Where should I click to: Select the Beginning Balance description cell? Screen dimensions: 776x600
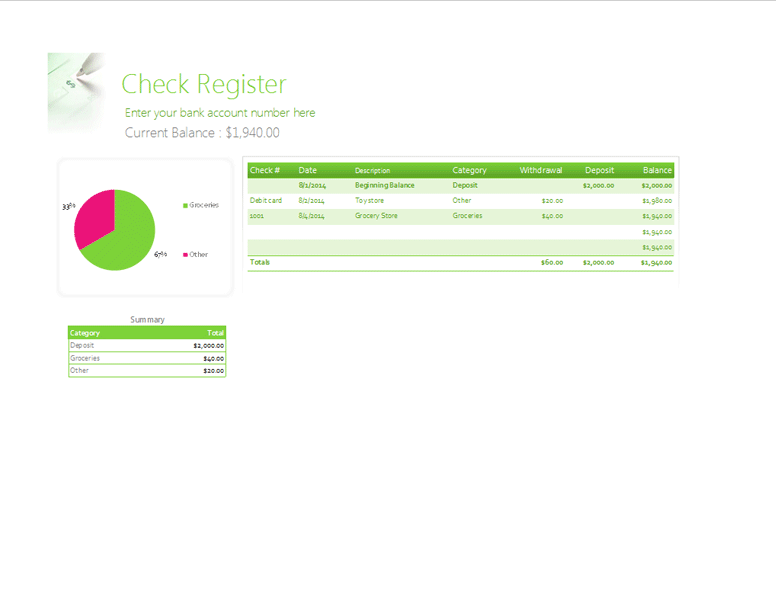point(385,185)
